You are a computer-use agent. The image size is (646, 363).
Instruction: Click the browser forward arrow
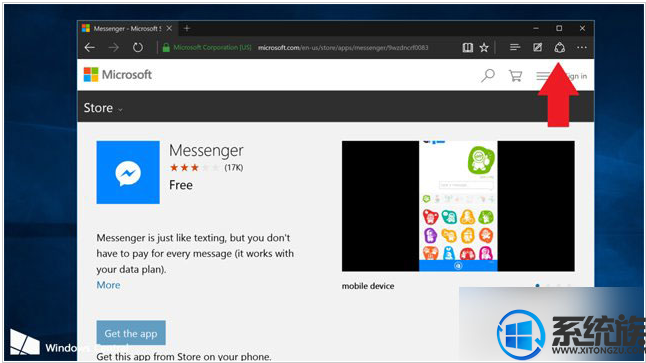114,47
